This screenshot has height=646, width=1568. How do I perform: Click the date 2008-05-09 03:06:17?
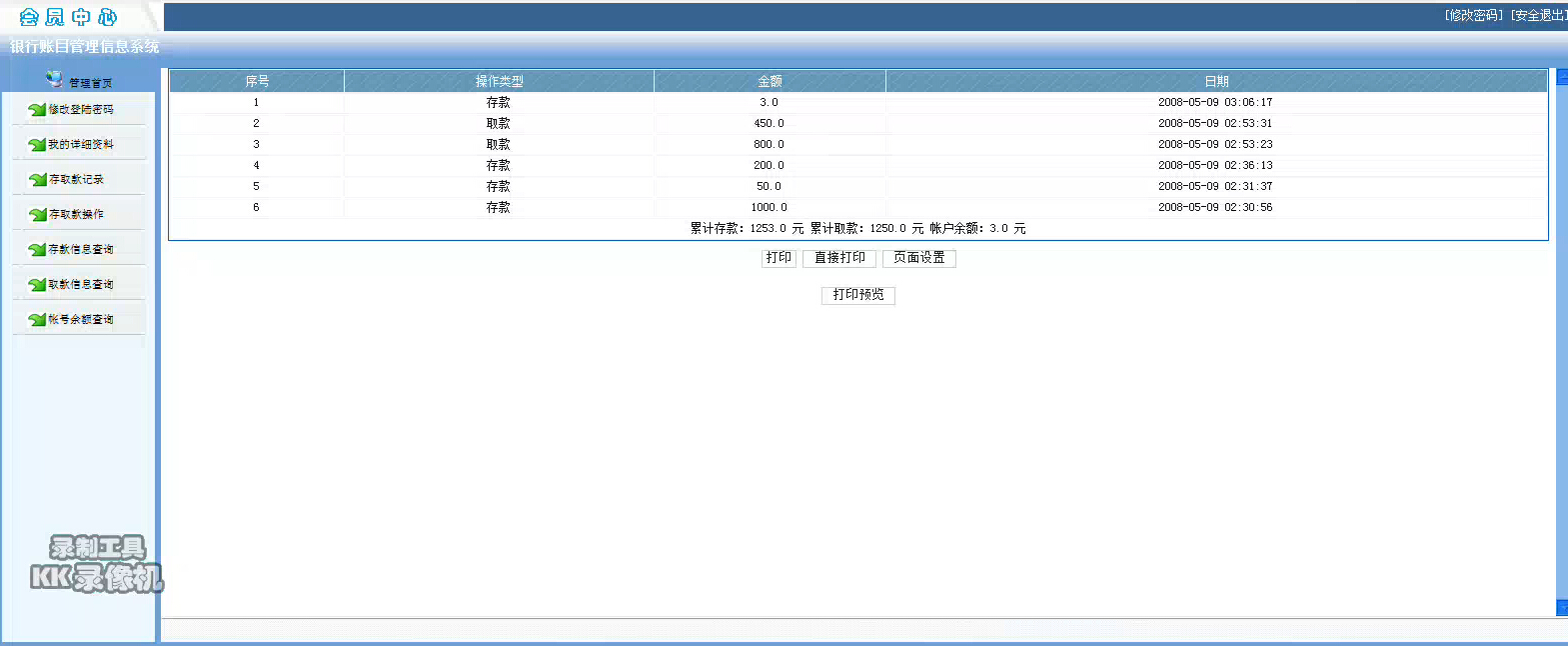click(x=1215, y=102)
